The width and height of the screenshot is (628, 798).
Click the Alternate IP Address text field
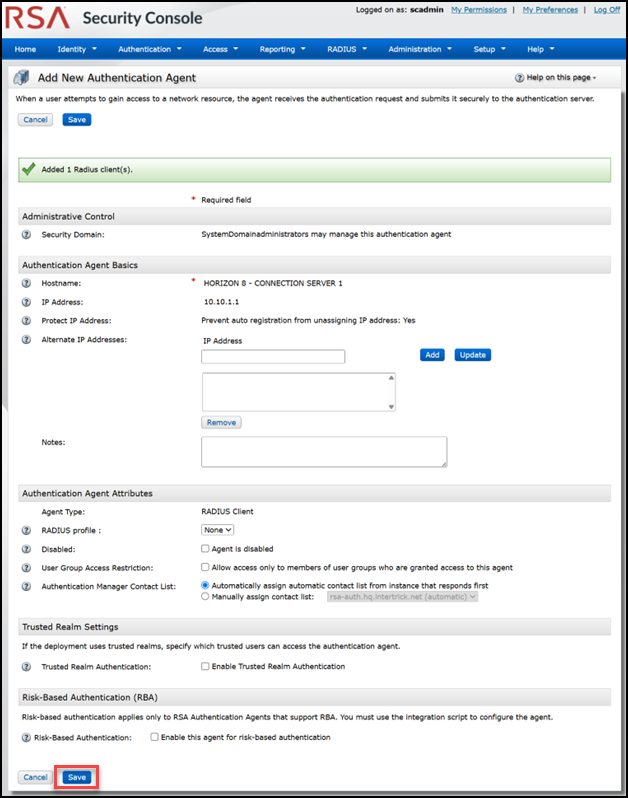pos(273,356)
